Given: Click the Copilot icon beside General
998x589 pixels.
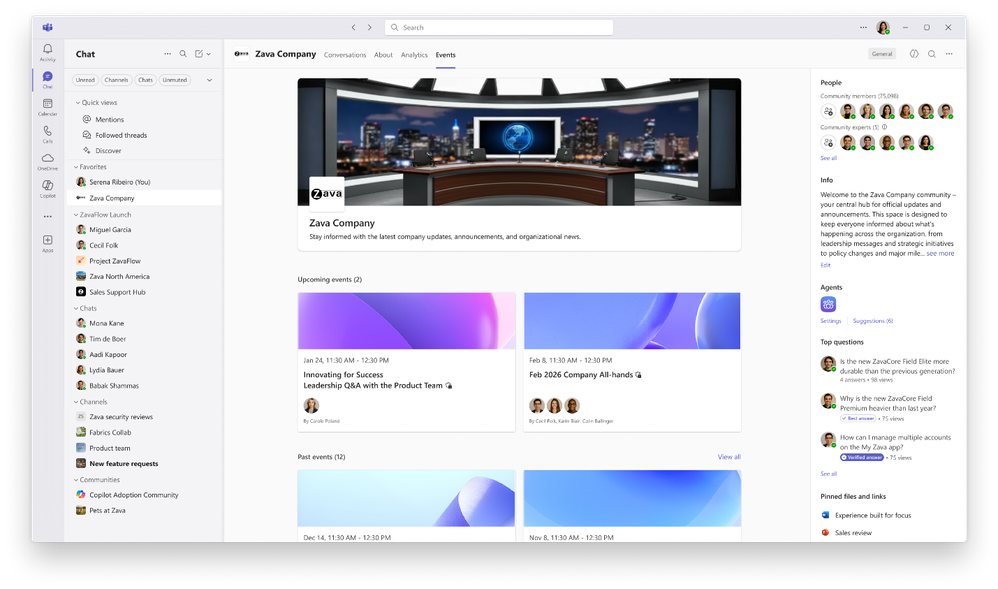Looking at the screenshot, I should click(914, 54).
